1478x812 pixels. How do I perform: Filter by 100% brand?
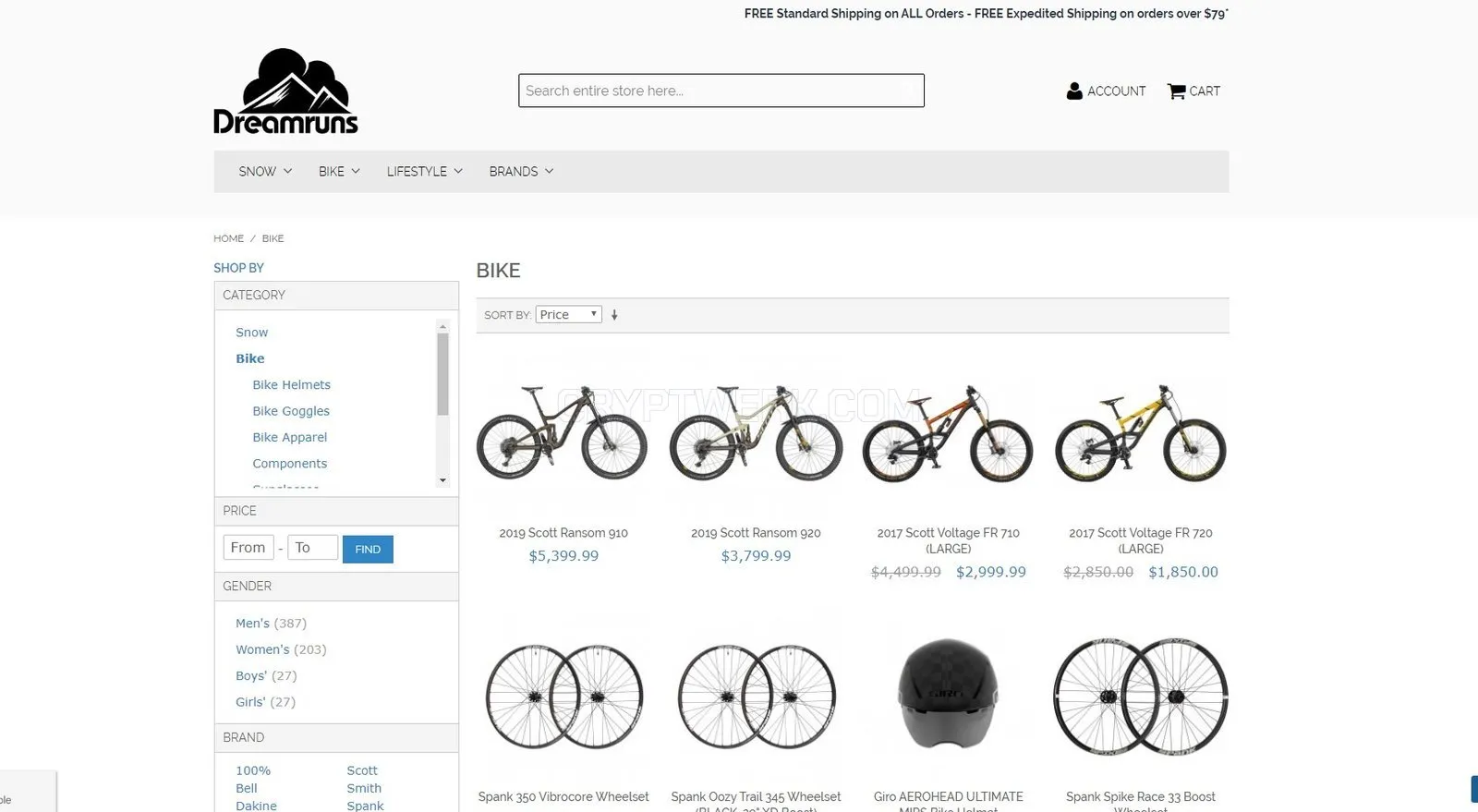click(x=253, y=770)
